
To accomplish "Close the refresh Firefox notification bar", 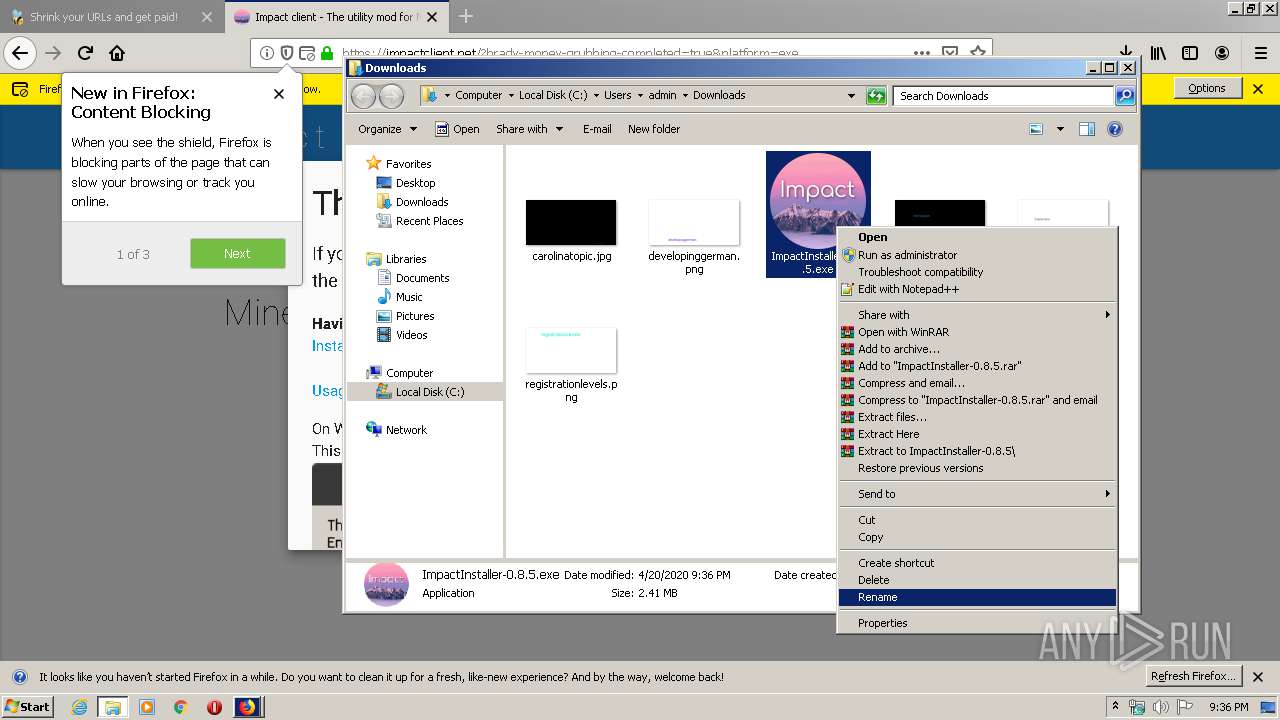I will 1258,677.
